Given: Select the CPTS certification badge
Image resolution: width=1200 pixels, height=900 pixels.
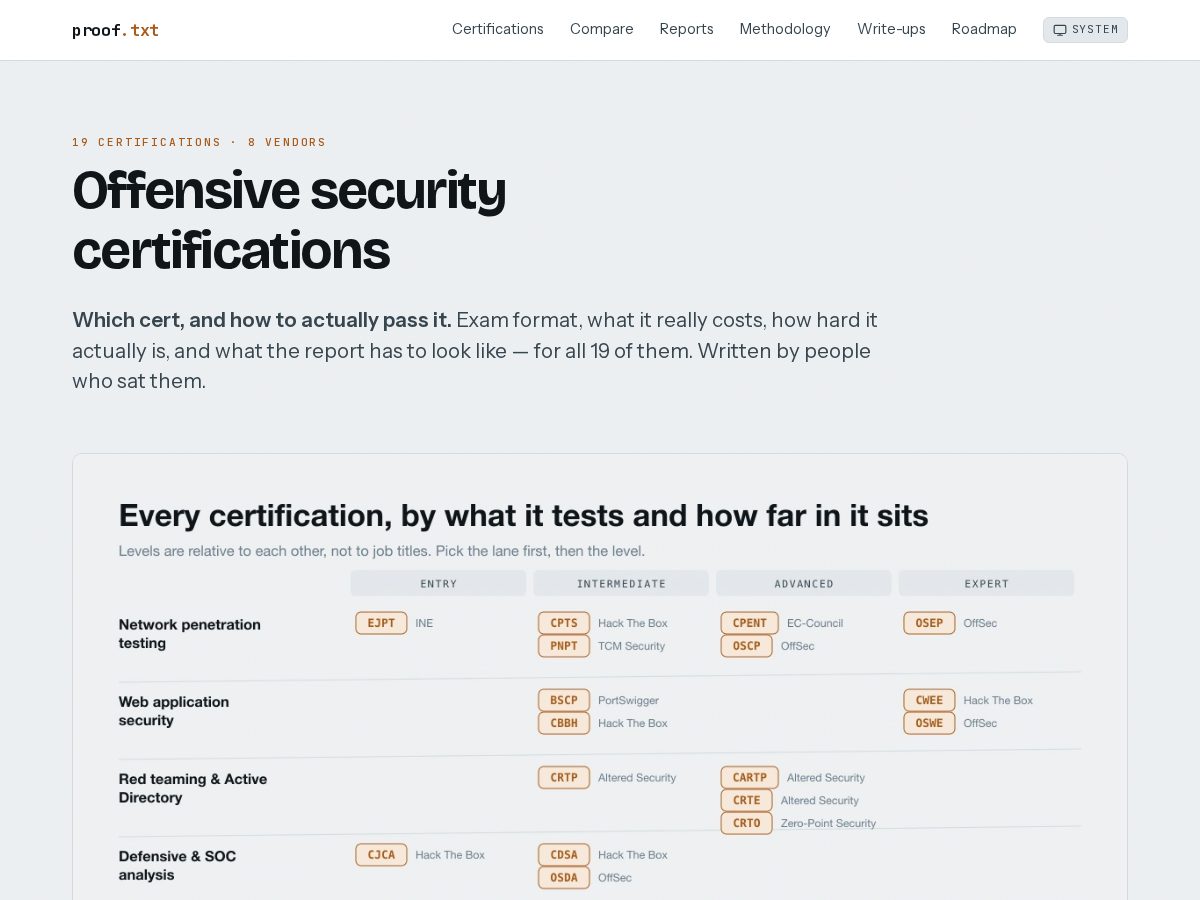Looking at the screenshot, I should click(564, 623).
